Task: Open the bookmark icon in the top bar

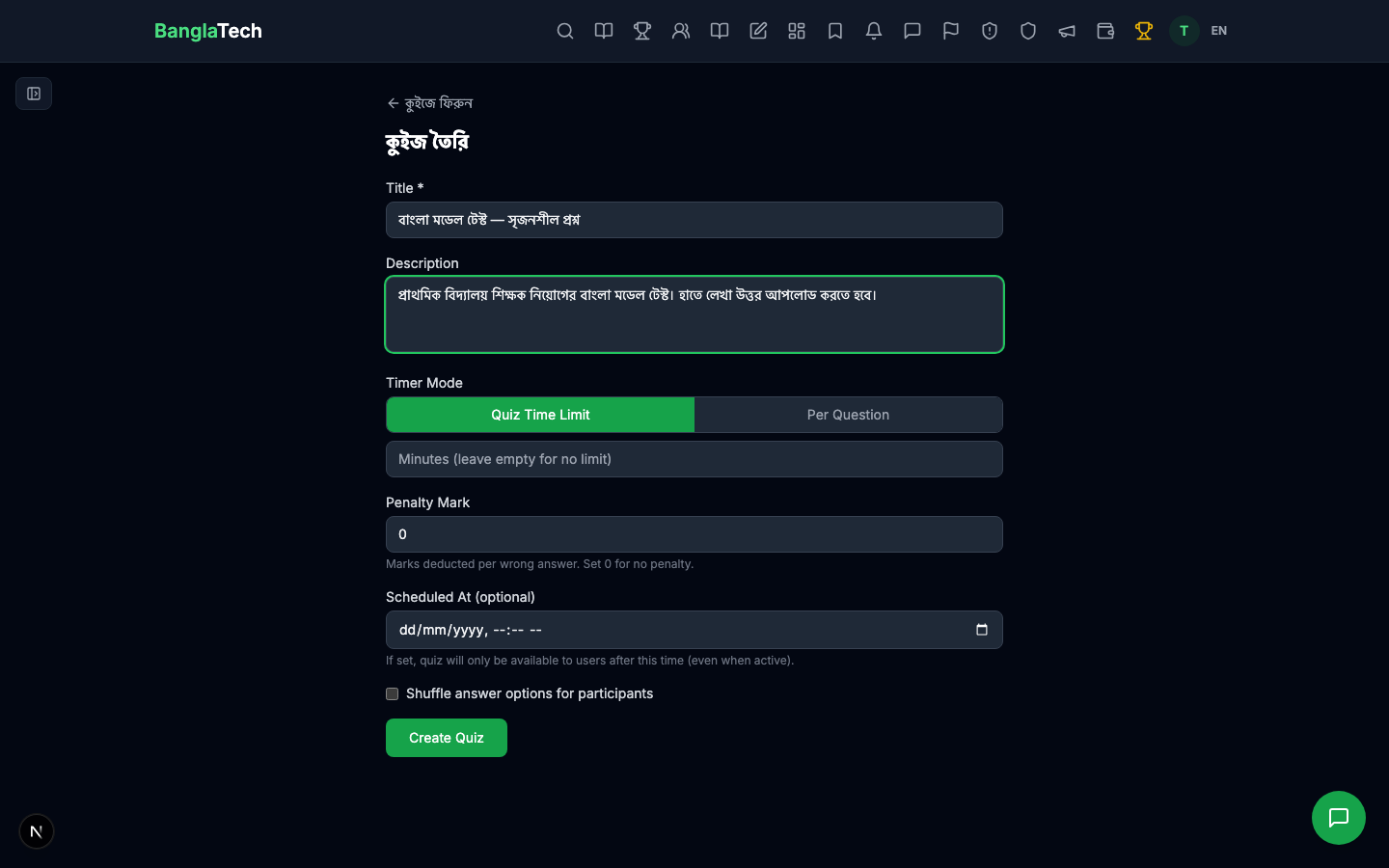Action: tap(835, 31)
